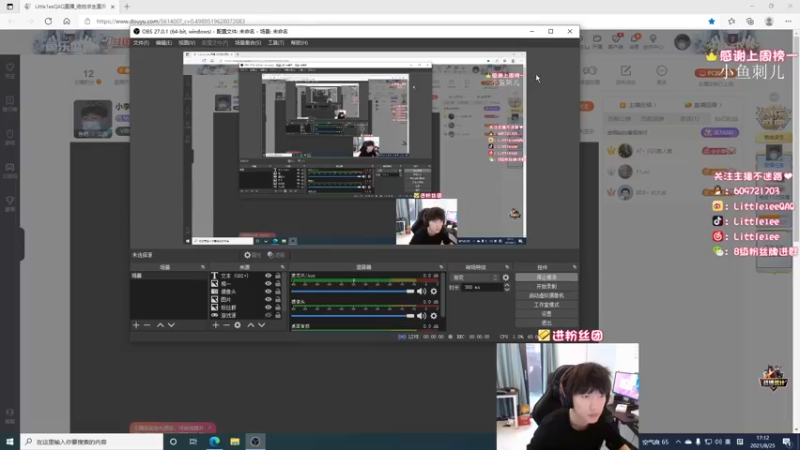Adjust the 300 ms duration stepper arrows
Screen dimensions: 800x450
(x=507, y=287)
